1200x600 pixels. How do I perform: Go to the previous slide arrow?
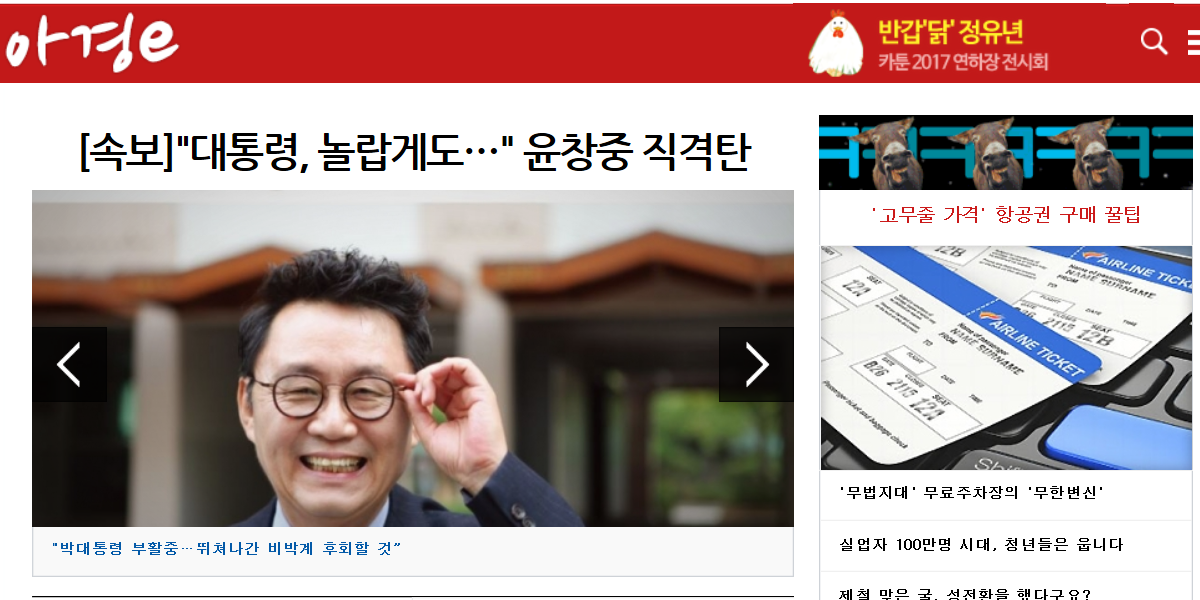(69, 365)
